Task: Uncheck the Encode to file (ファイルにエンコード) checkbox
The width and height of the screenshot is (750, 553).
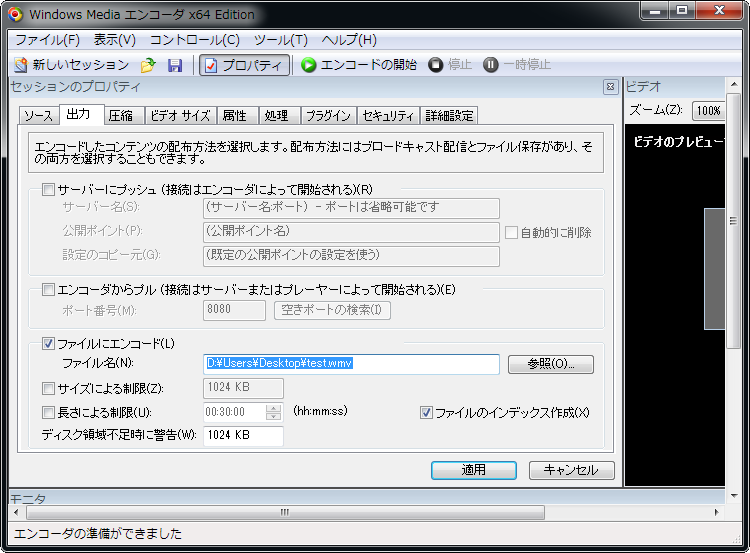Action: click(x=48, y=344)
